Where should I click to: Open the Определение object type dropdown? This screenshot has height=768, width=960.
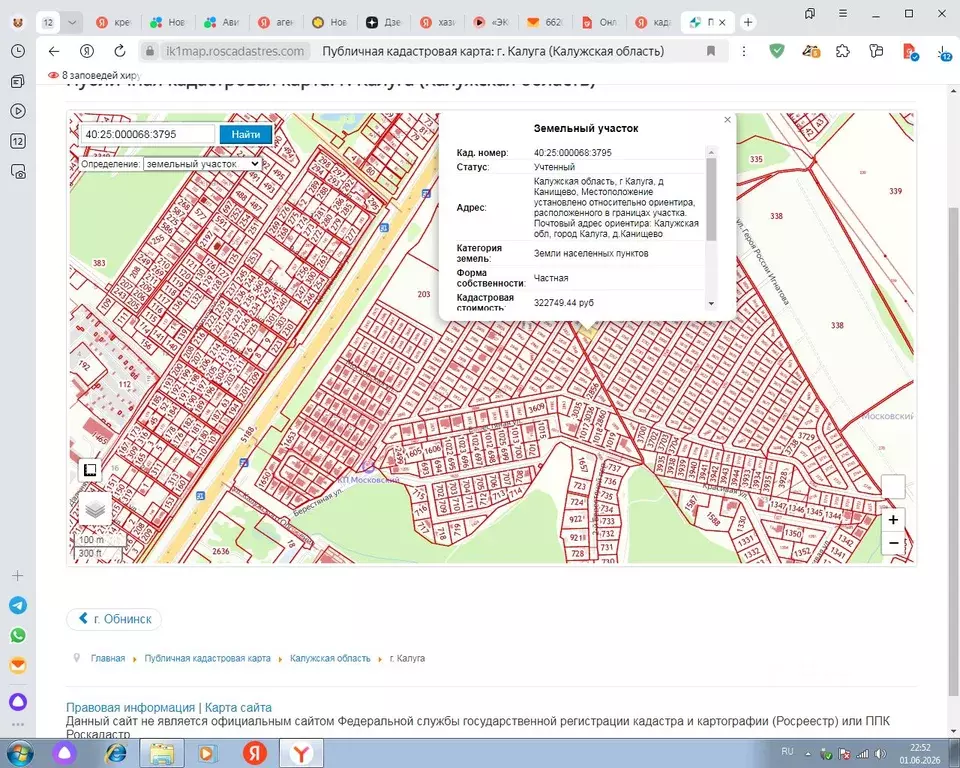203,164
